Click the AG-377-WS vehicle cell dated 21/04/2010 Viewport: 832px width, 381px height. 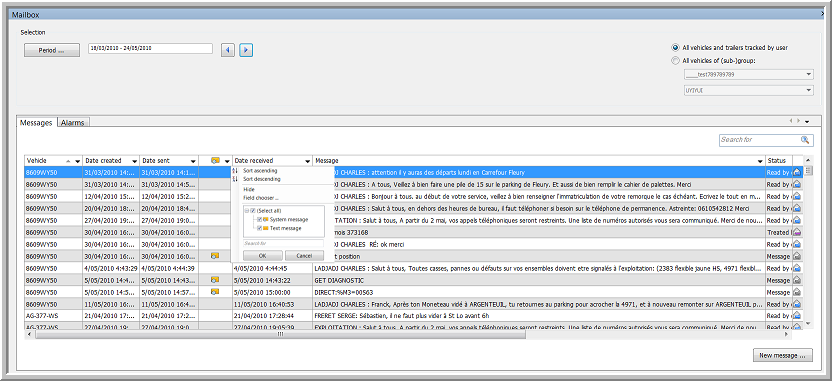click(54, 316)
